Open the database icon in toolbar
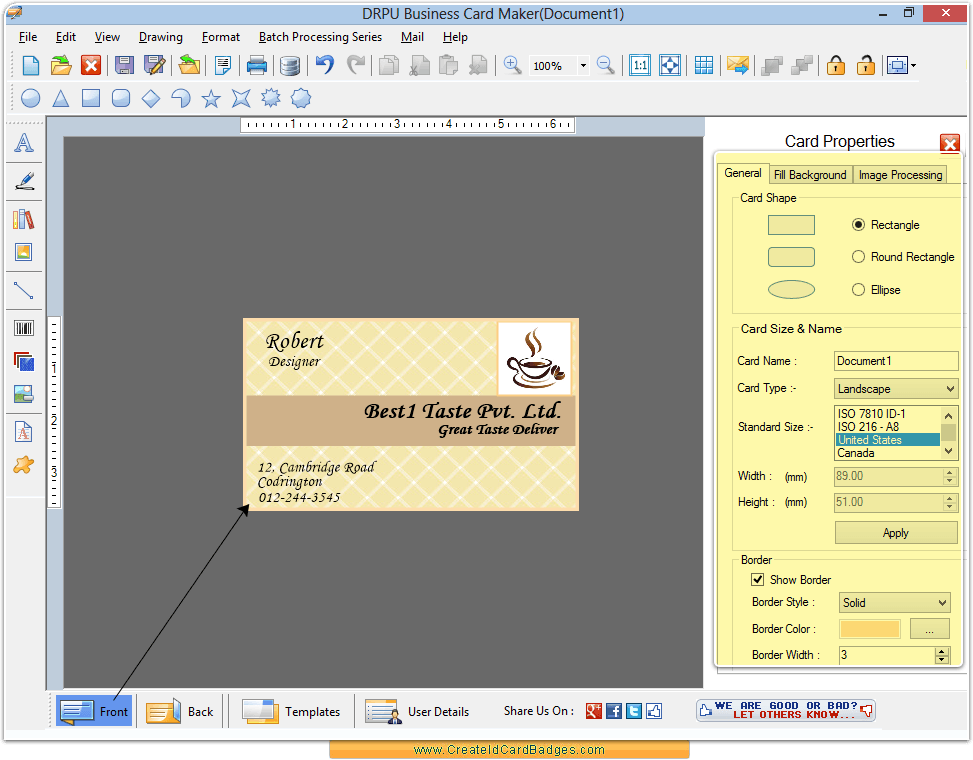 (290, 65)
